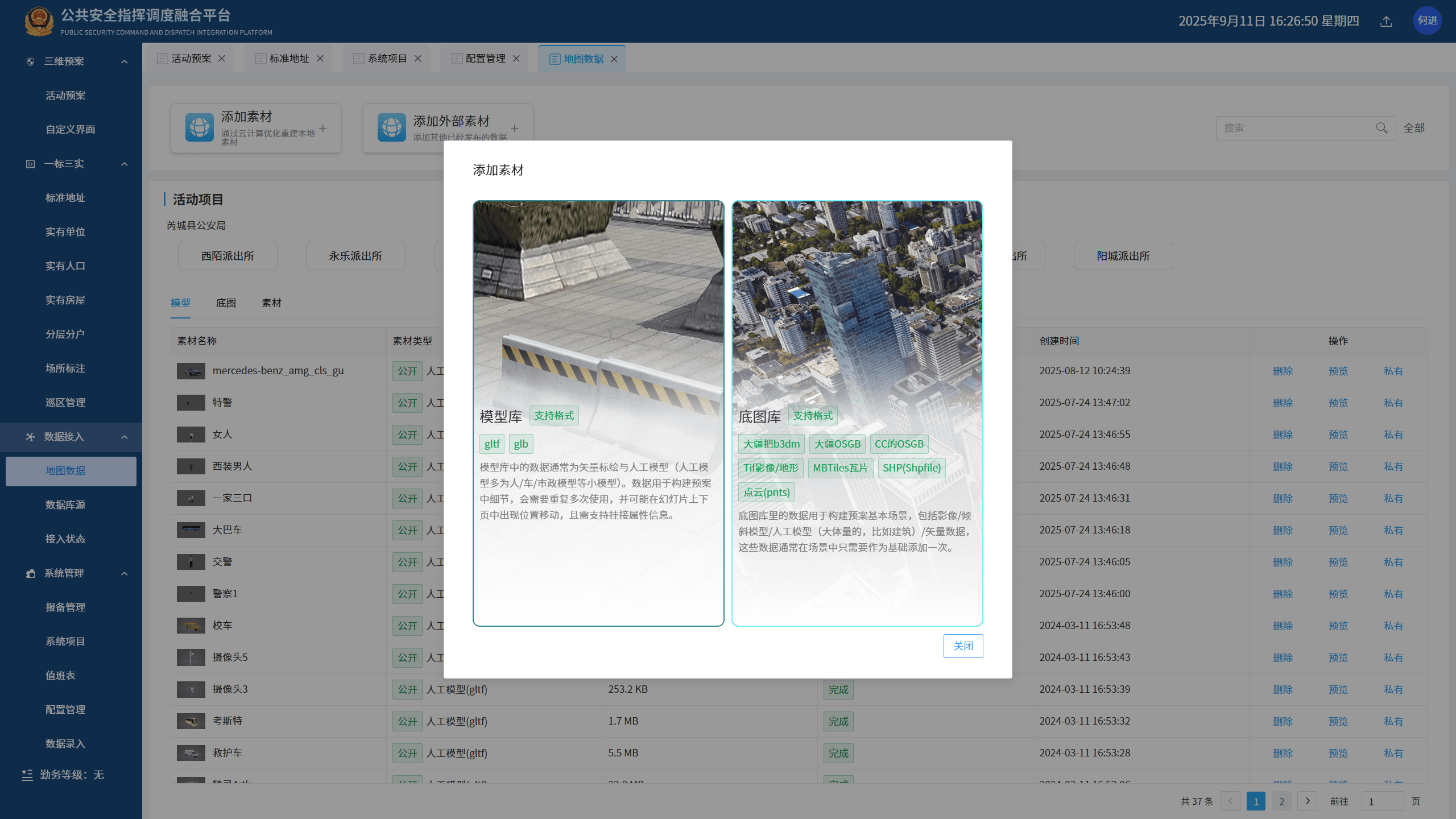This screenshot has height=819, width=1456.
Task: Select the 素材 sub-tab
Action: [271, 303]
